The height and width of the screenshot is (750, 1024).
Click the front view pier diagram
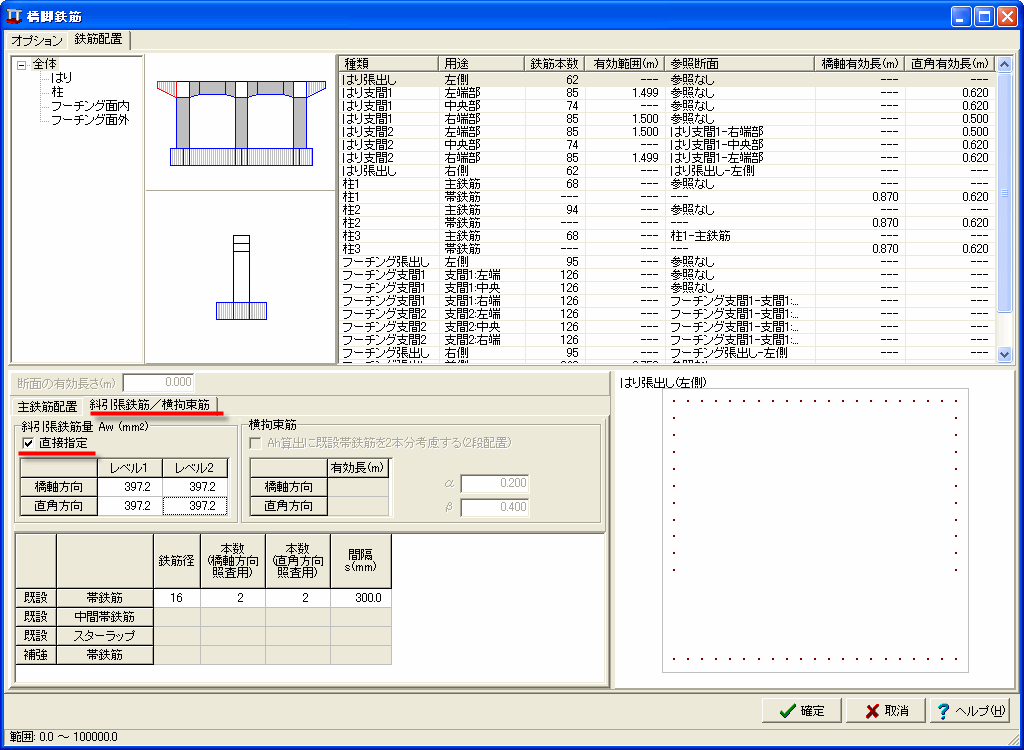click(x=241, y=123)
